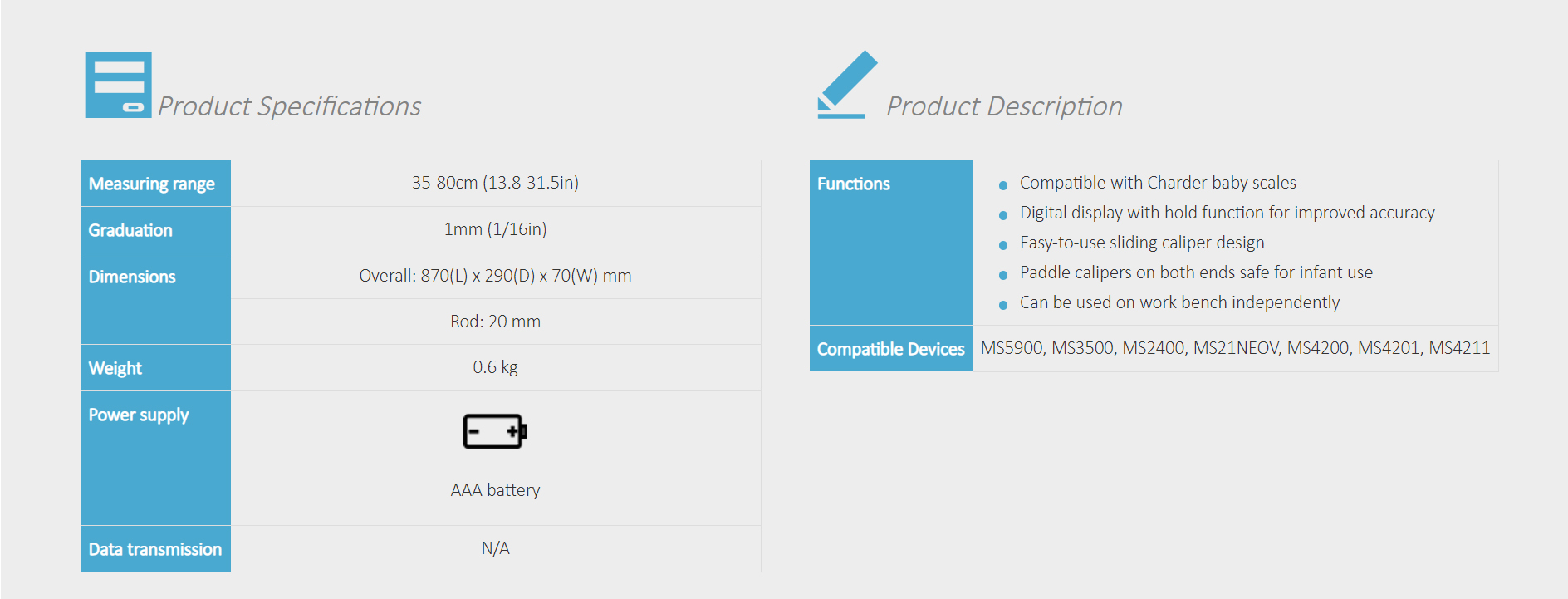The image size is (1568, 599).
Task: Click the Product Specifications list icon
Action: [x=118, y=85]
